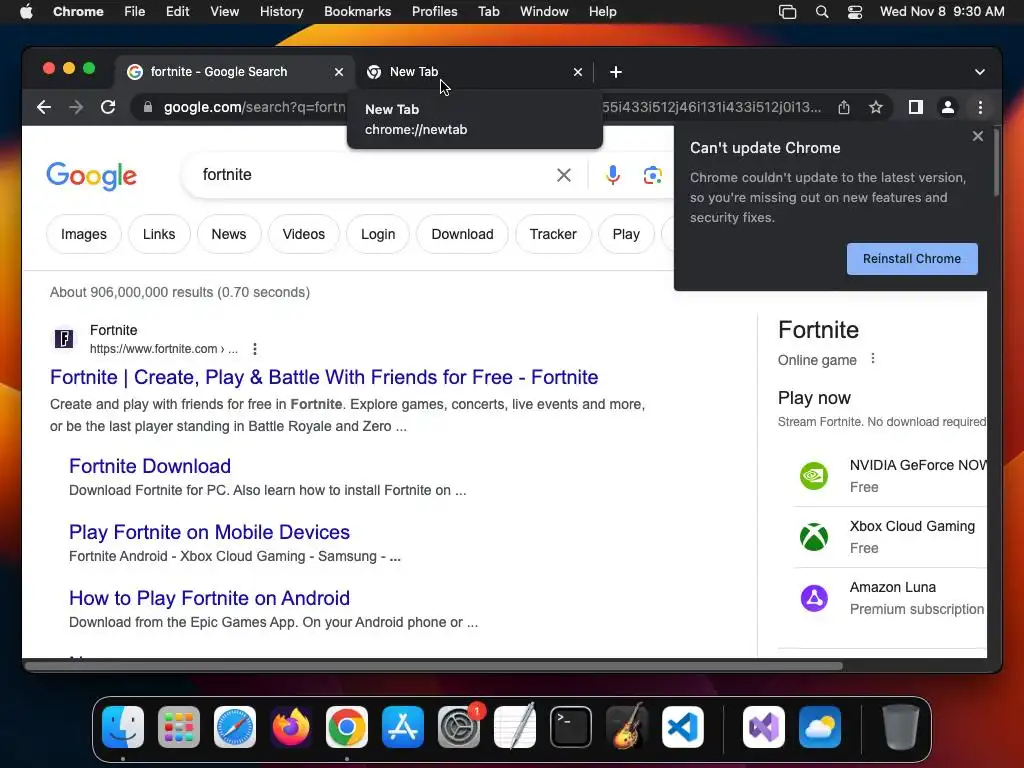Open GarageBand from the dock
This screenshot has height=768, width=1024.
627,727
